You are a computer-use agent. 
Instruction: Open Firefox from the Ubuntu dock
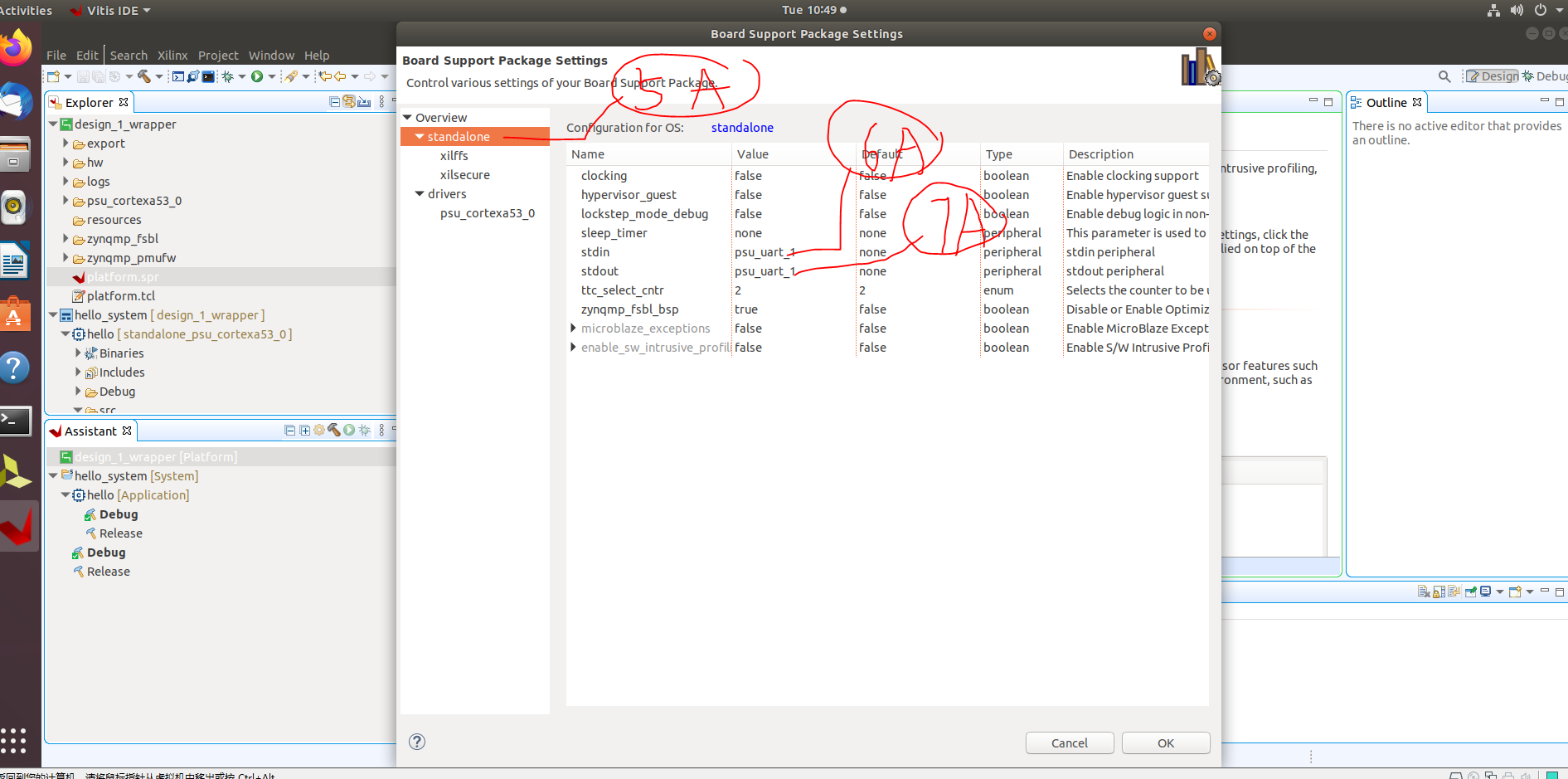(16, 48)
